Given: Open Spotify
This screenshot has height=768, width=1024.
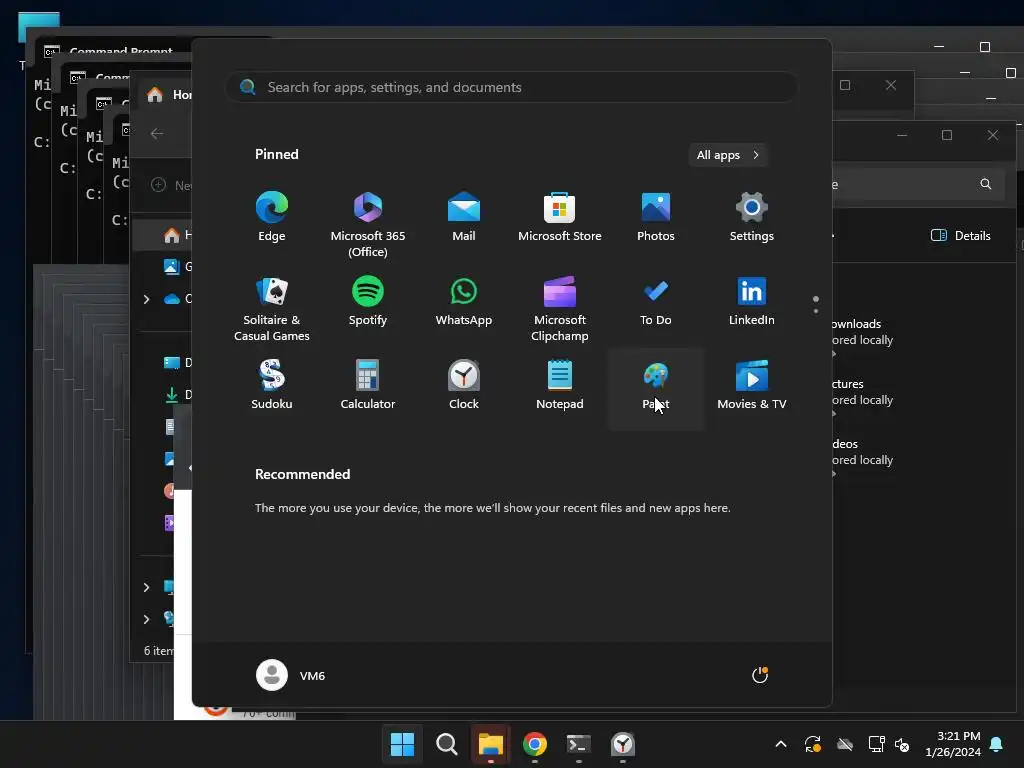Looking at the screenshot, I should (368, 301).
